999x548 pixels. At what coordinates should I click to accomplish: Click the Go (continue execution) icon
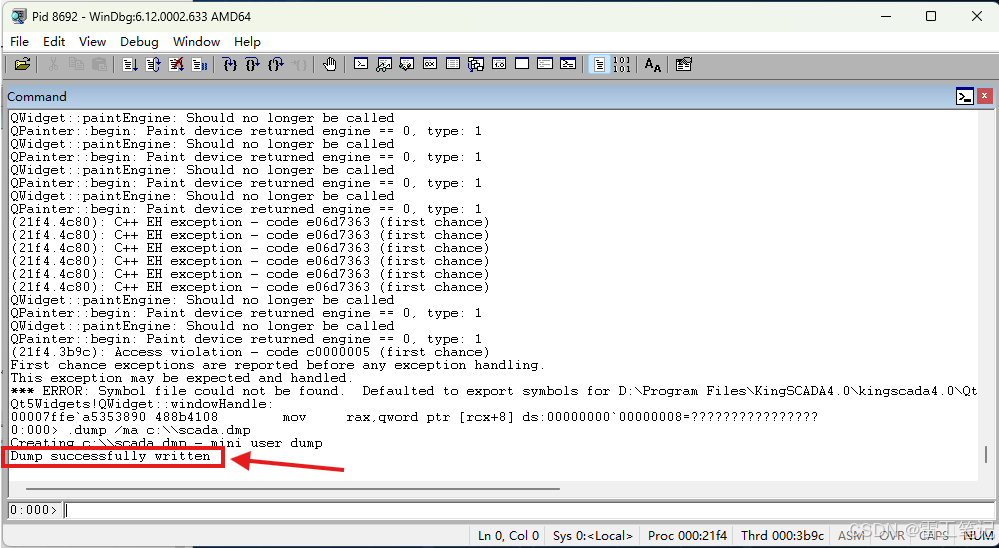(130, 64)
